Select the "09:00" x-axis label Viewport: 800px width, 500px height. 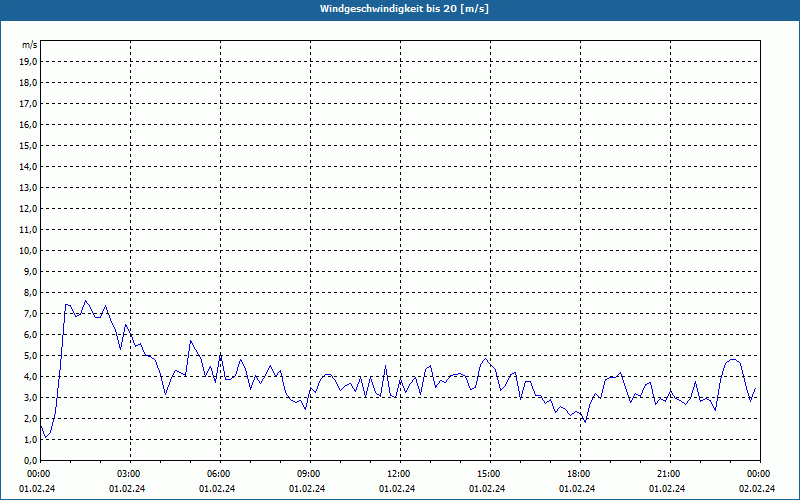tap(307, 474)
